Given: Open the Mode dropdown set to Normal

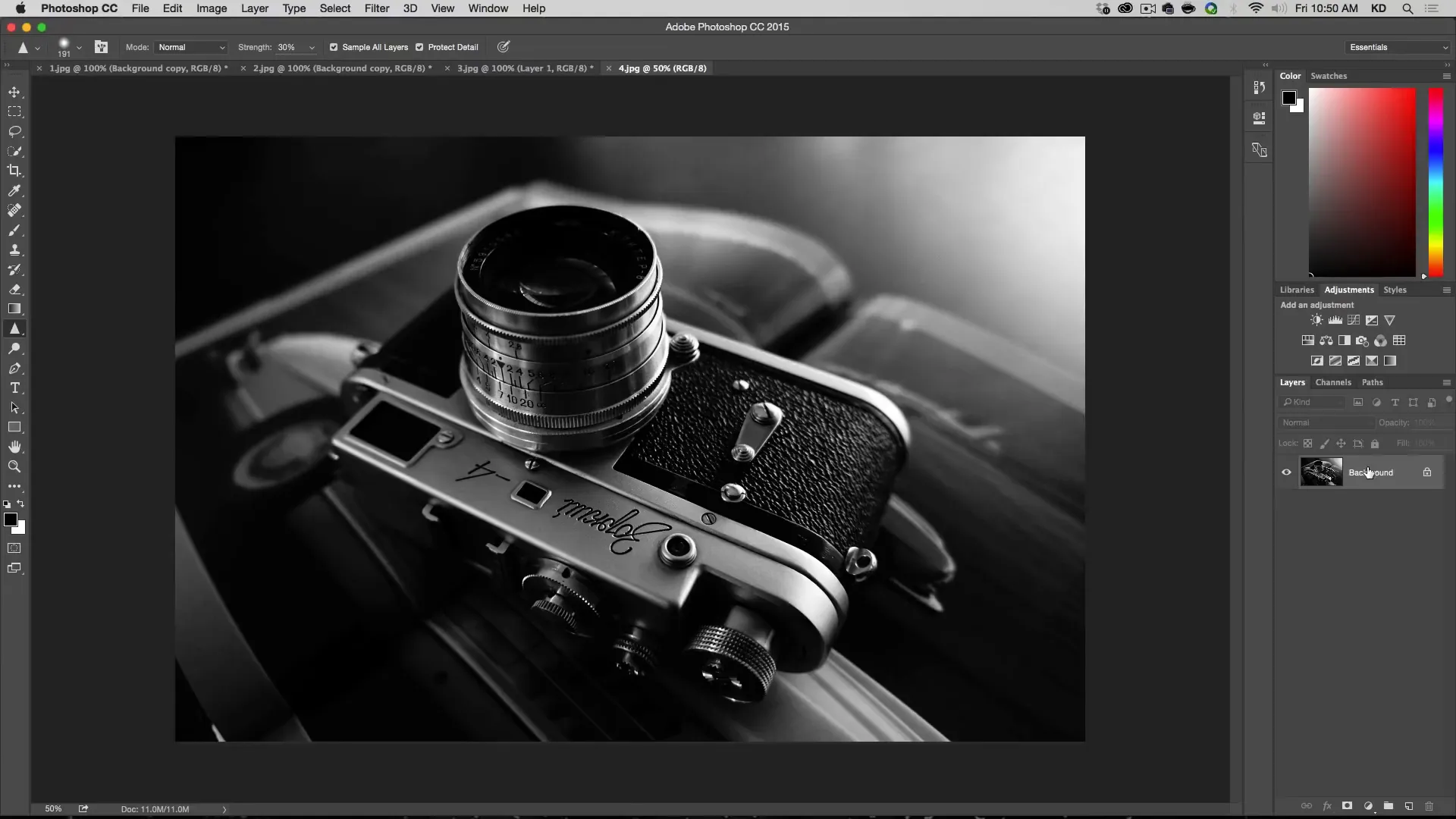Looking at the screenshot, I should pyautogui.click(x=191, y=47).
